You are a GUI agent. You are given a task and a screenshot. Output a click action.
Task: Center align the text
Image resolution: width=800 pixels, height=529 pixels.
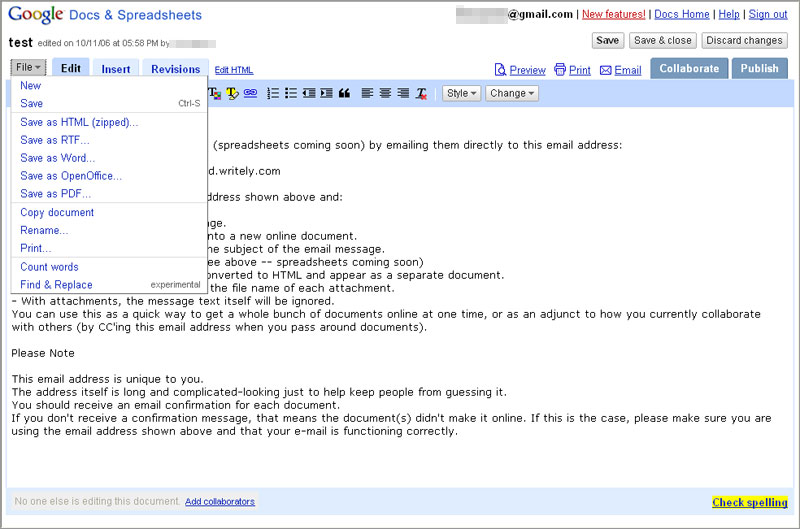click(385, 93)
